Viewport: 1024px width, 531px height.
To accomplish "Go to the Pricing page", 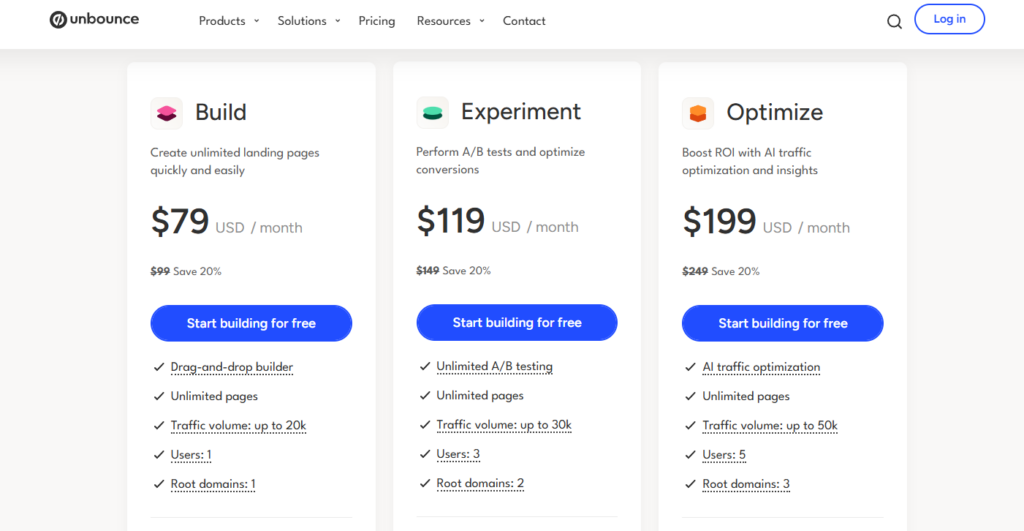I will coord(377,21).
